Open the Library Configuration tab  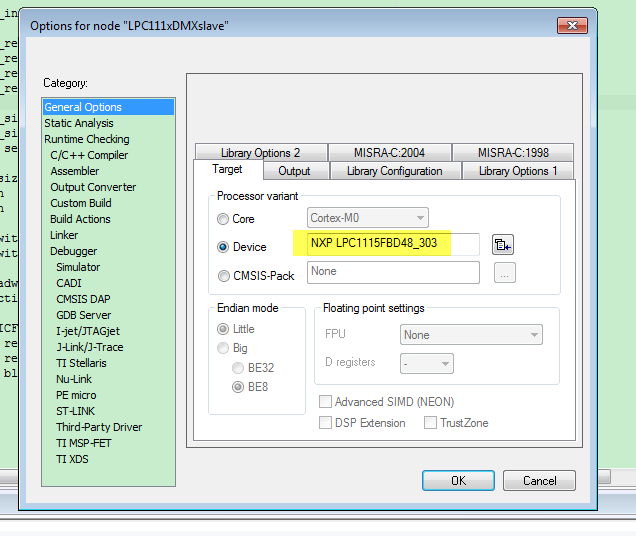coord(395,171)
